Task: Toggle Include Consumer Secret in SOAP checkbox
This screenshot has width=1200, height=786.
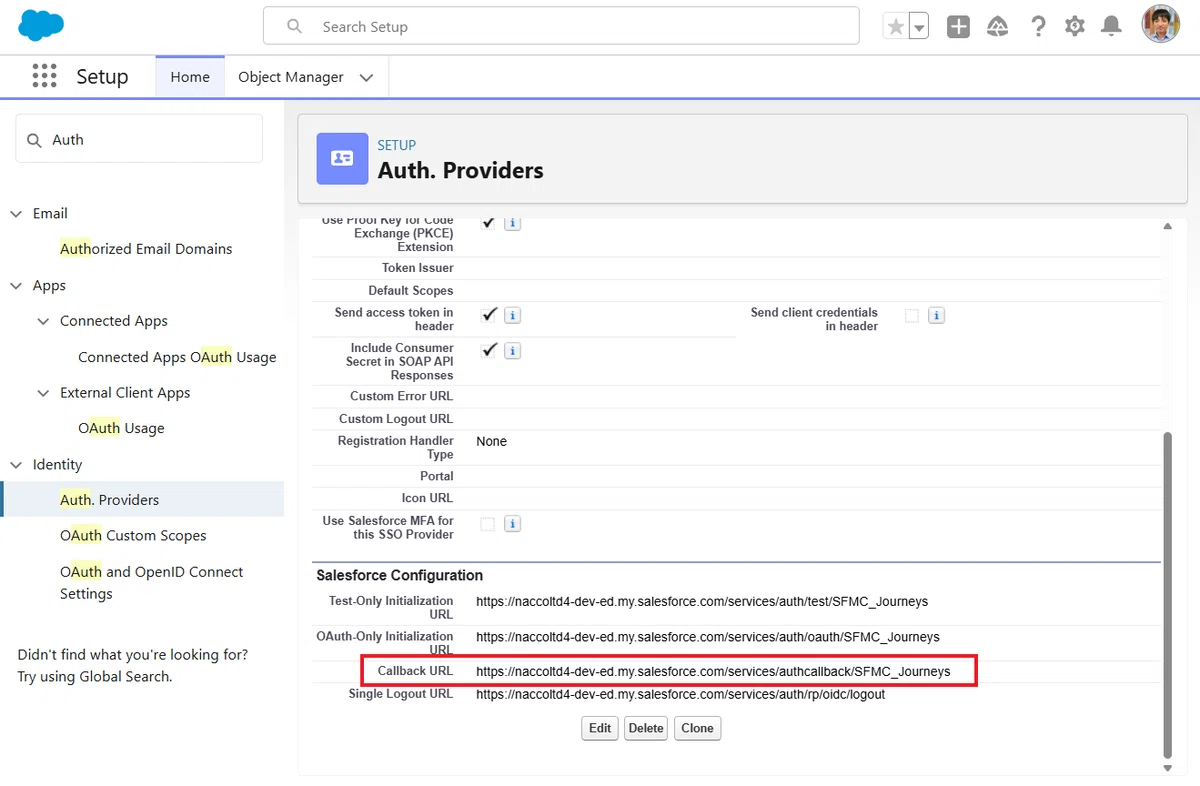Action: click(488, 351)
